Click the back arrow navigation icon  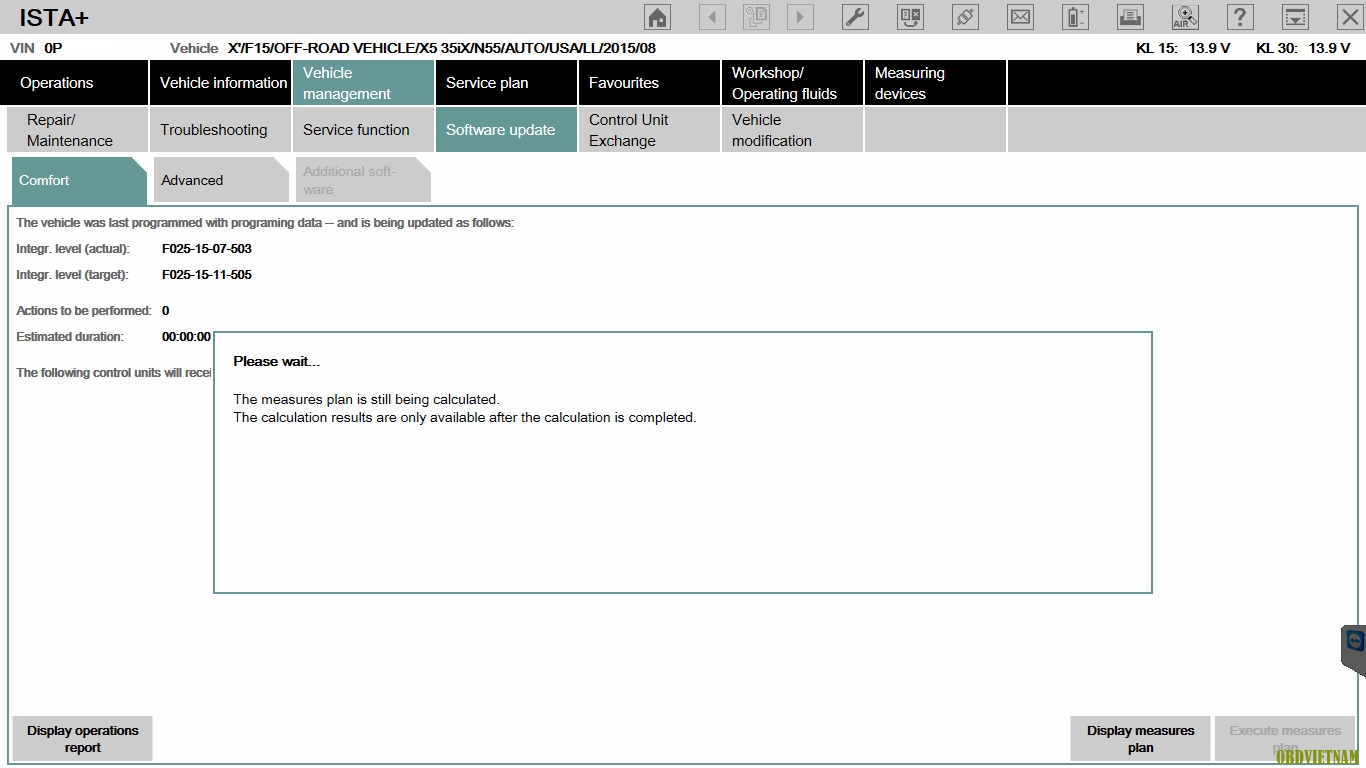(712, 17)
